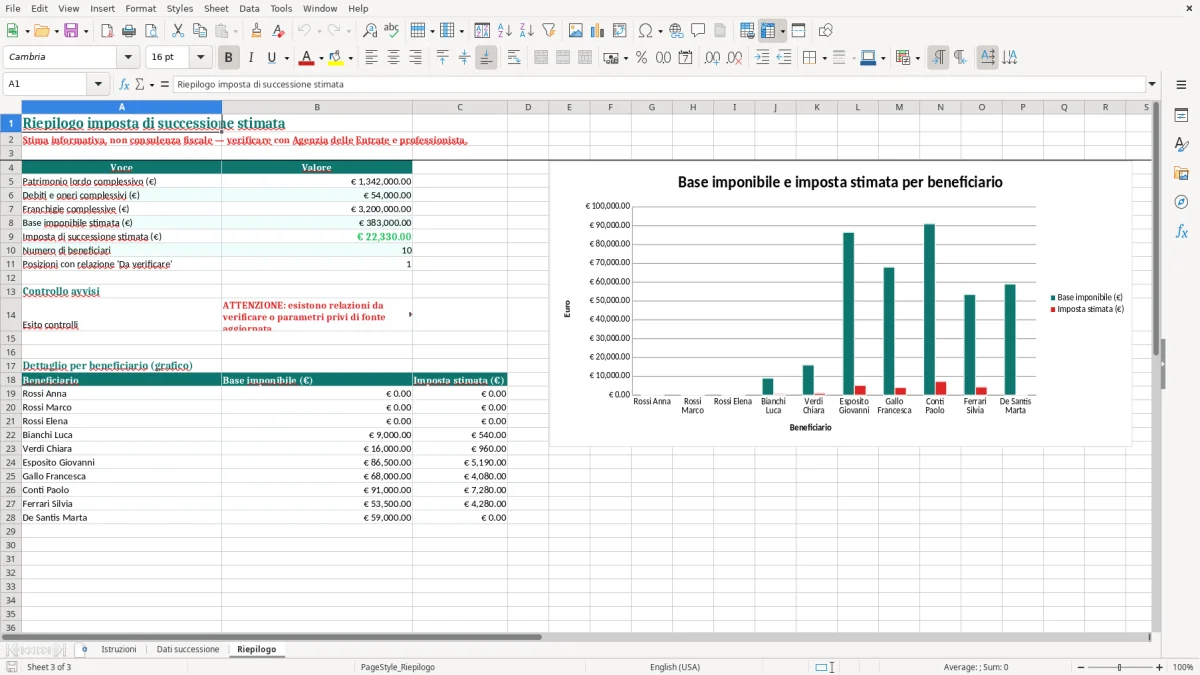Image resolution: width=1200 pixels, height=675 pixels.
Task: Apply yellow background color swatch
Action: [x=336, y=58]
